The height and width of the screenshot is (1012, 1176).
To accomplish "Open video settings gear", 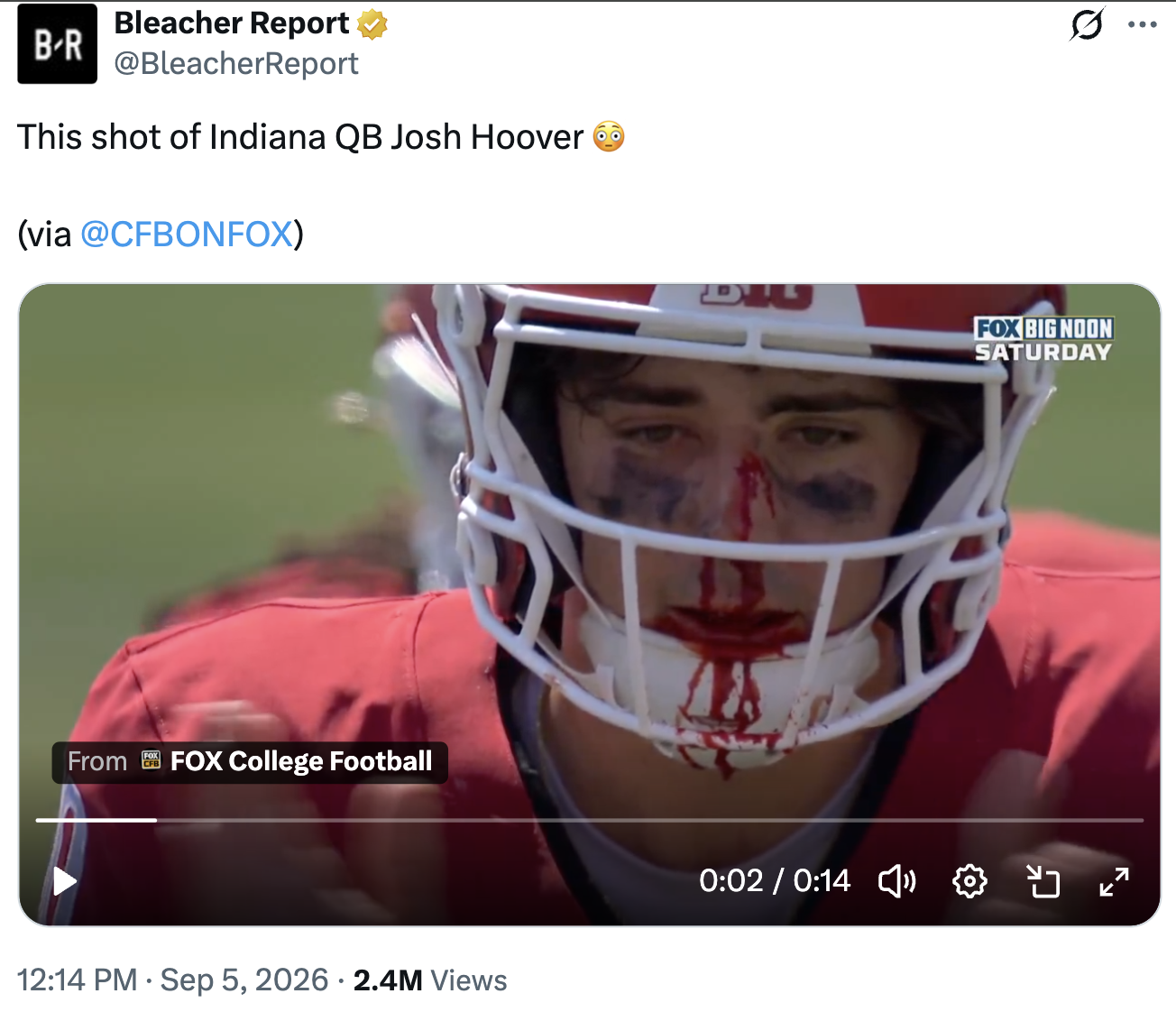I will point(969,880).
